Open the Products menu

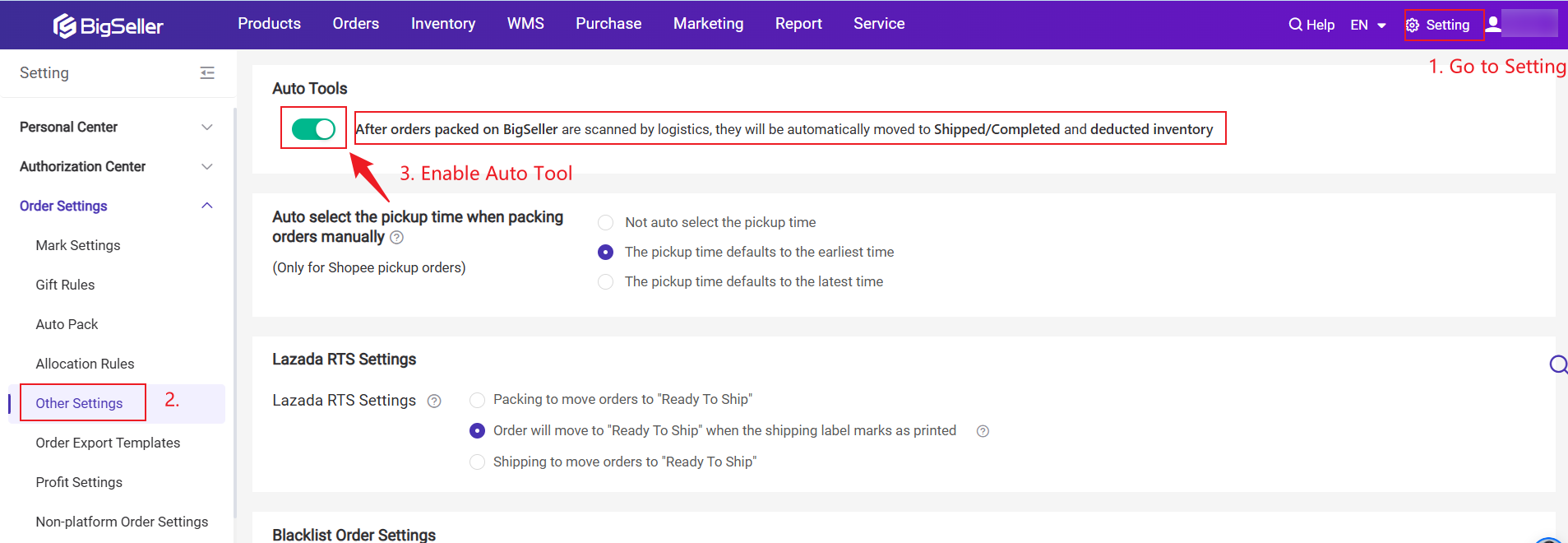point(269,24)
